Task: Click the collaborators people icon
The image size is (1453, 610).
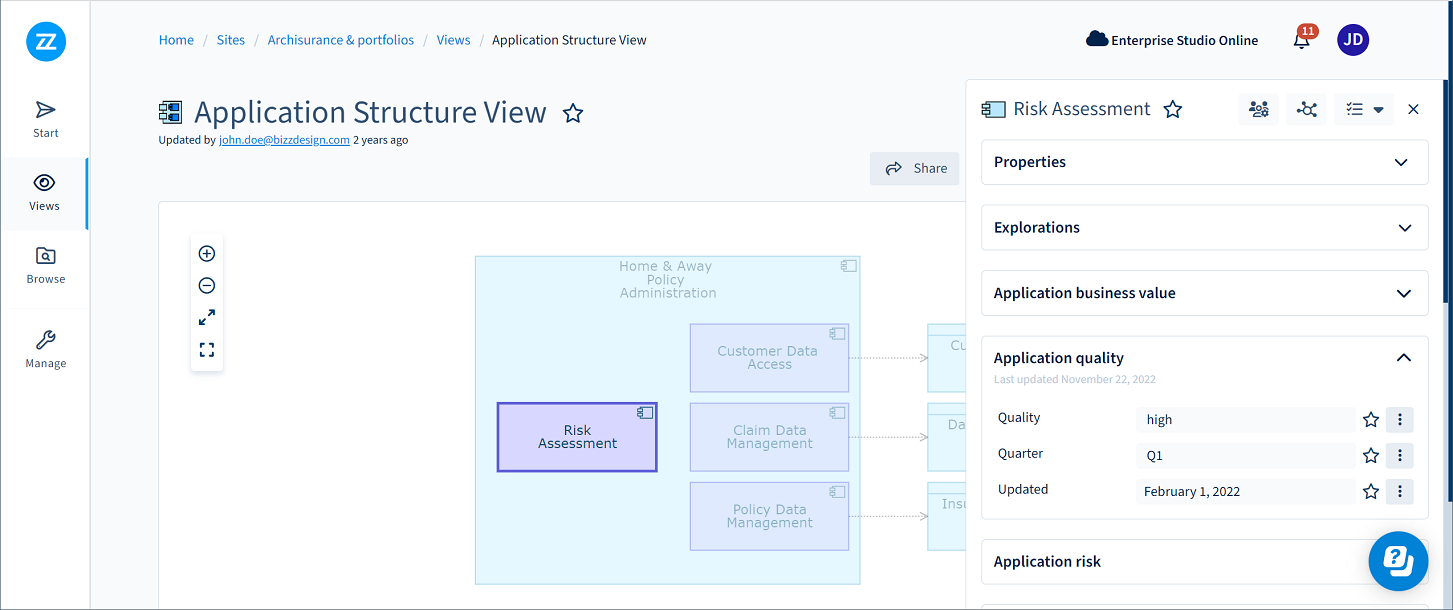Action: [x=1258, y=110]
